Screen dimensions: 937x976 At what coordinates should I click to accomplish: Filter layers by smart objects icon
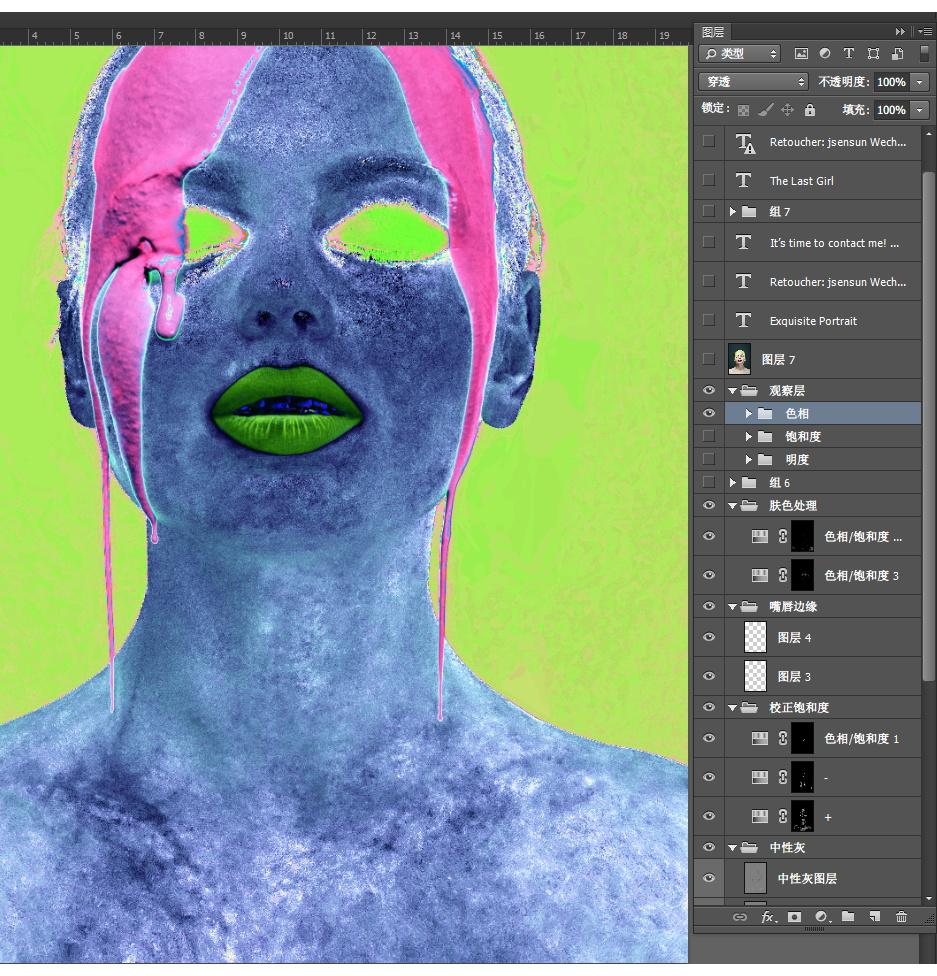897,54
